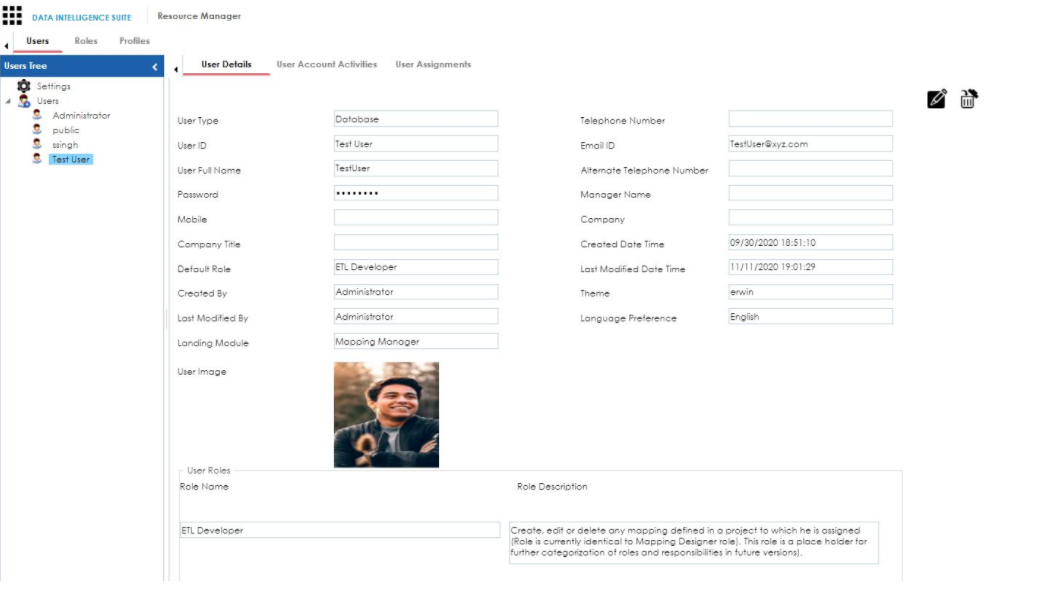Select Test User in the Users Tree
The image size is (1050, 590).
[70, 159]
